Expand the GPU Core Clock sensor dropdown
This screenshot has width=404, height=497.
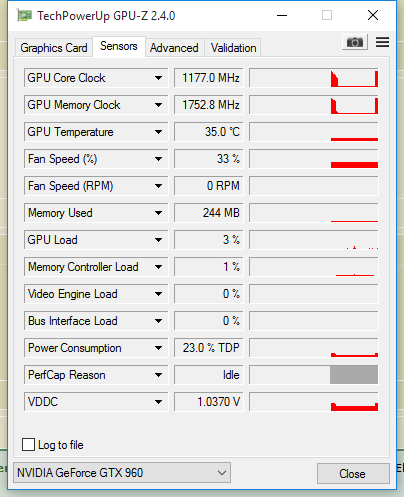click(158, 78)
